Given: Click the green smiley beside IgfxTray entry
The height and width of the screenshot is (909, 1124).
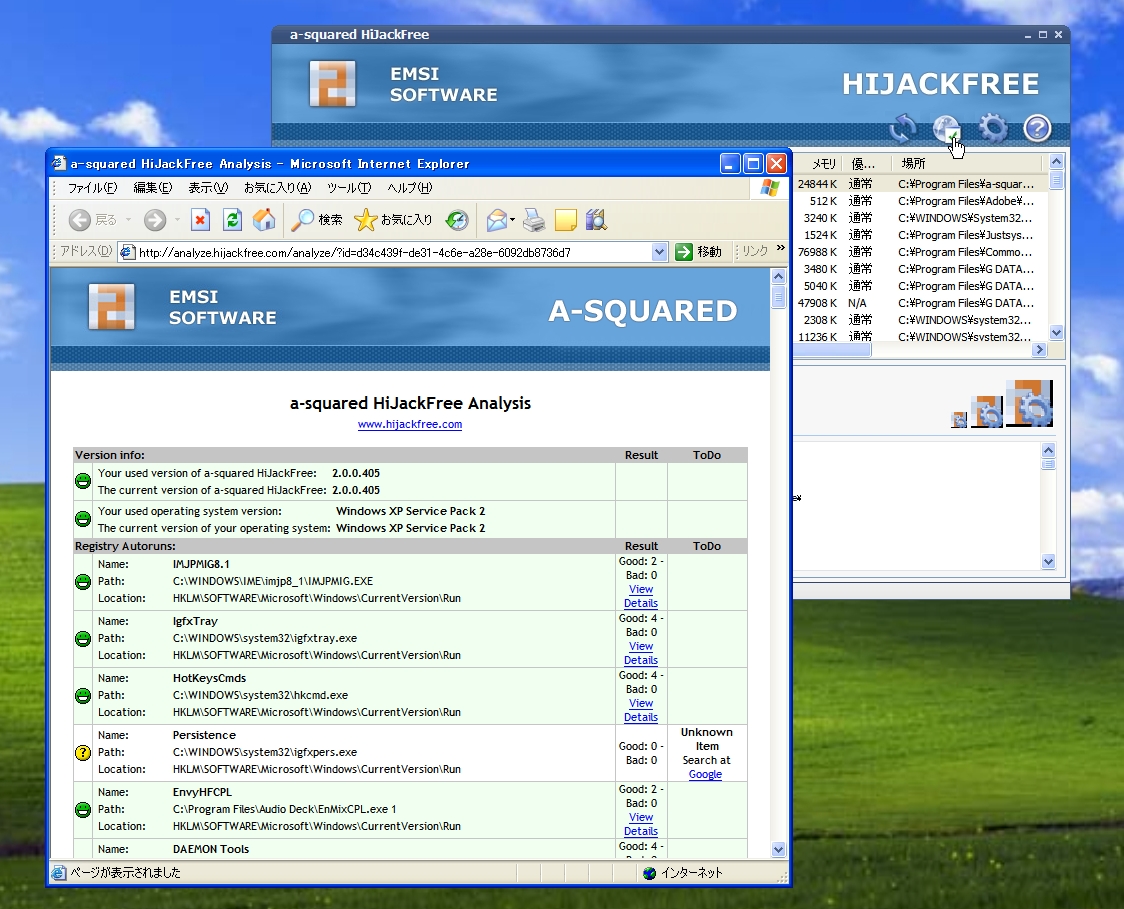Looking at the screenshot, I should tap(83, 639).
